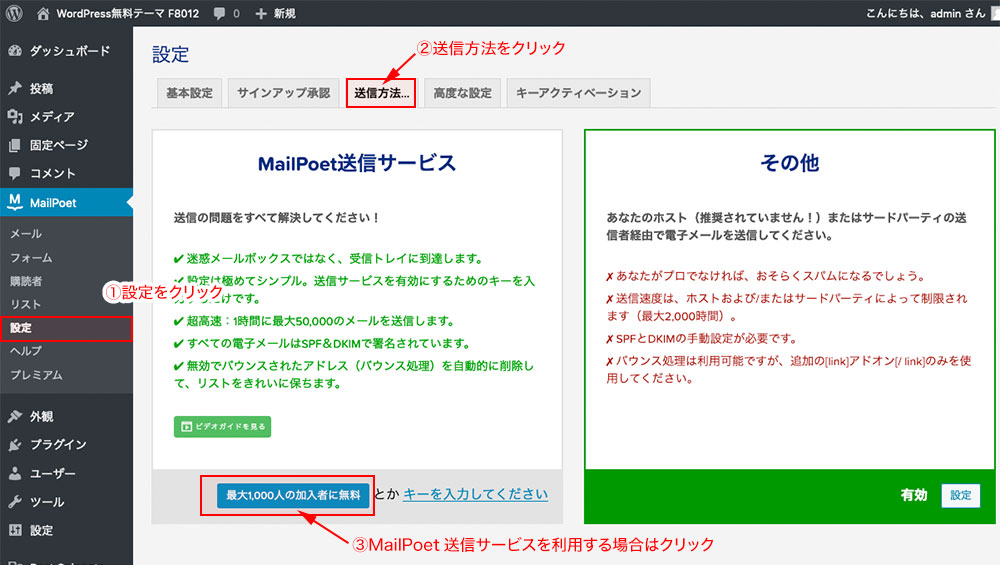Viewport: 1000px width, 565px height.
Task: Click the その他 heading
Action: [x=790, y=163]
